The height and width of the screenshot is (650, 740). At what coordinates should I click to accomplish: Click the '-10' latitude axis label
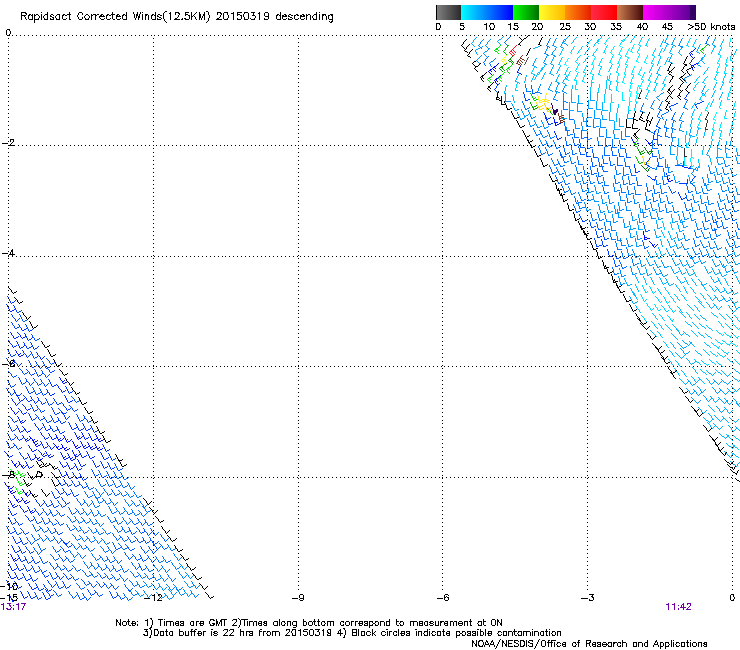(x=9, y=586)
